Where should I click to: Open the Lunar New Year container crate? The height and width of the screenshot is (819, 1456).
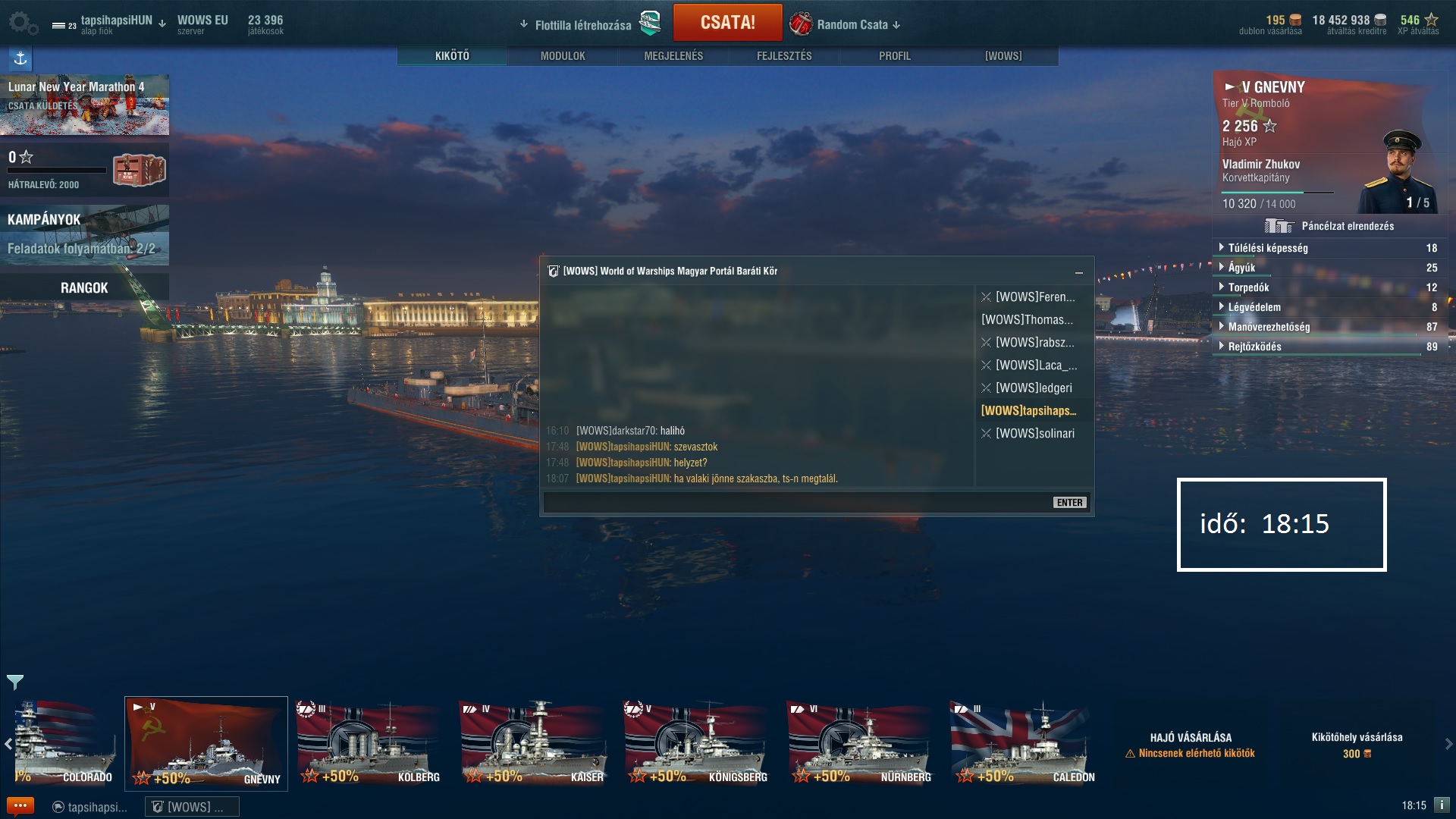pyautogui.click(x=140, y=170)
